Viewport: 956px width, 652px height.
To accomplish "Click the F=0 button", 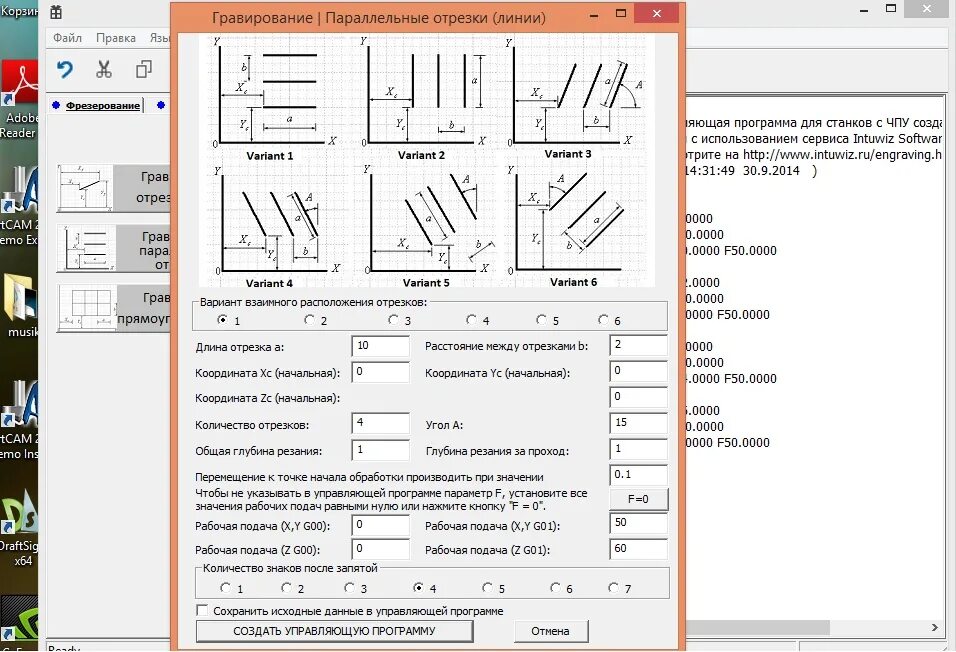I will point(638,499).
